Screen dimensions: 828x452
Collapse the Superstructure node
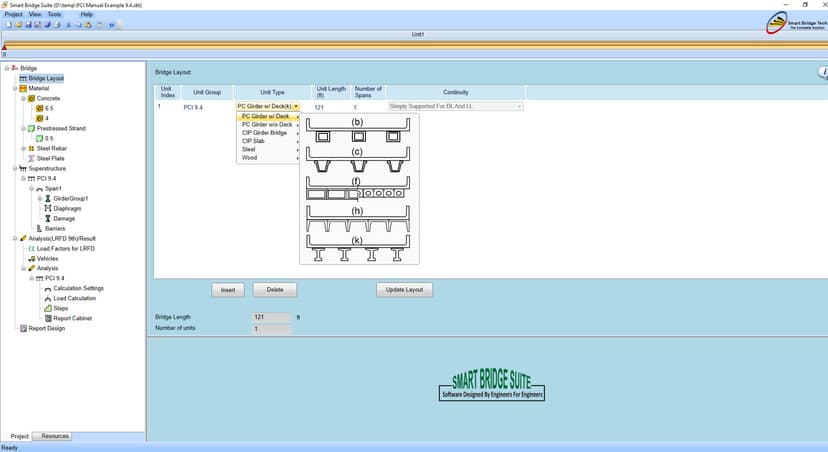[15, 168]
